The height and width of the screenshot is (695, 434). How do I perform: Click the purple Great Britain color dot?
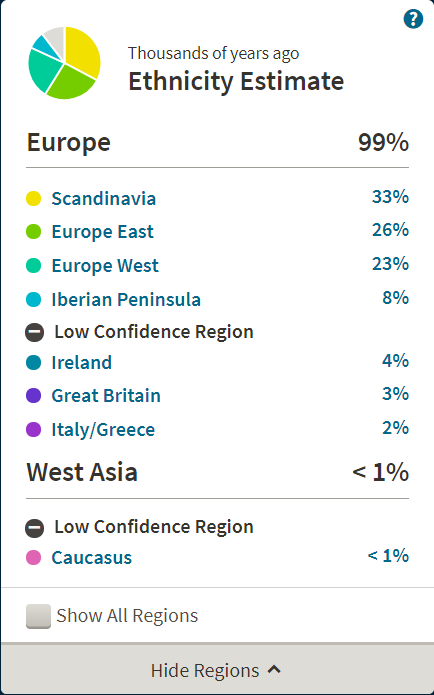point(34,395)
